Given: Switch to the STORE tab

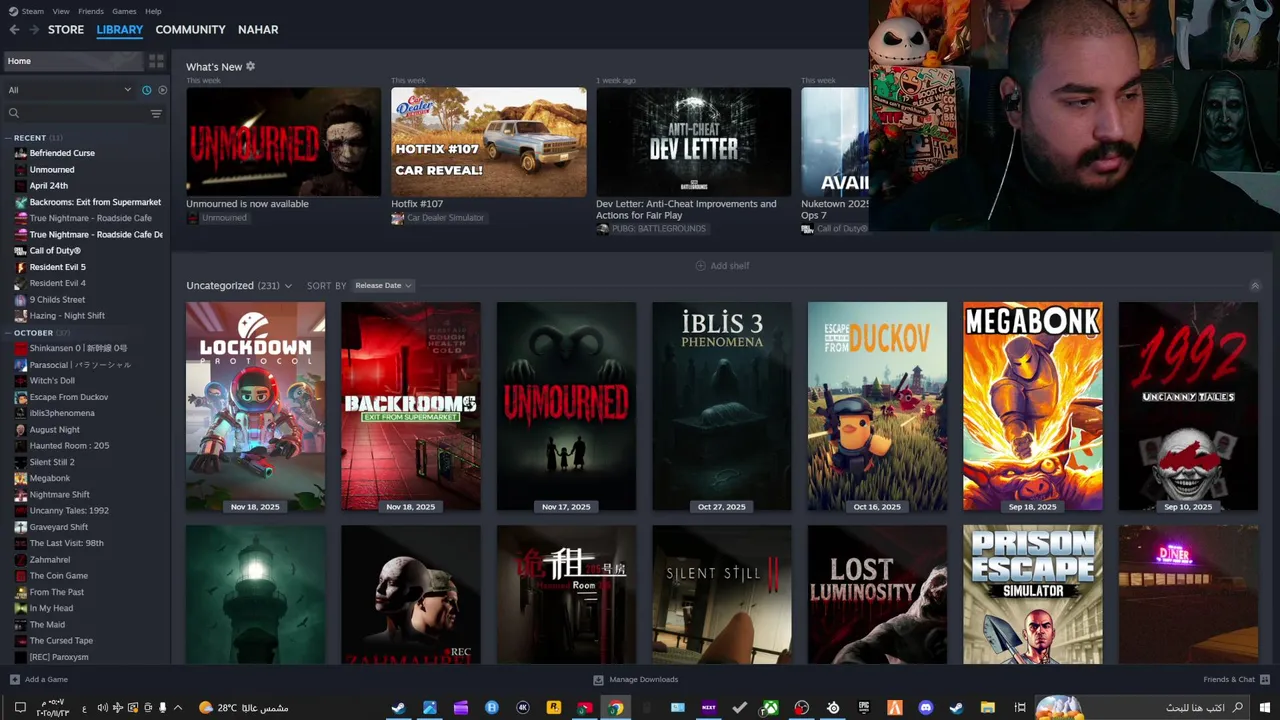Looking at the screenshot, I should point(66,30).
